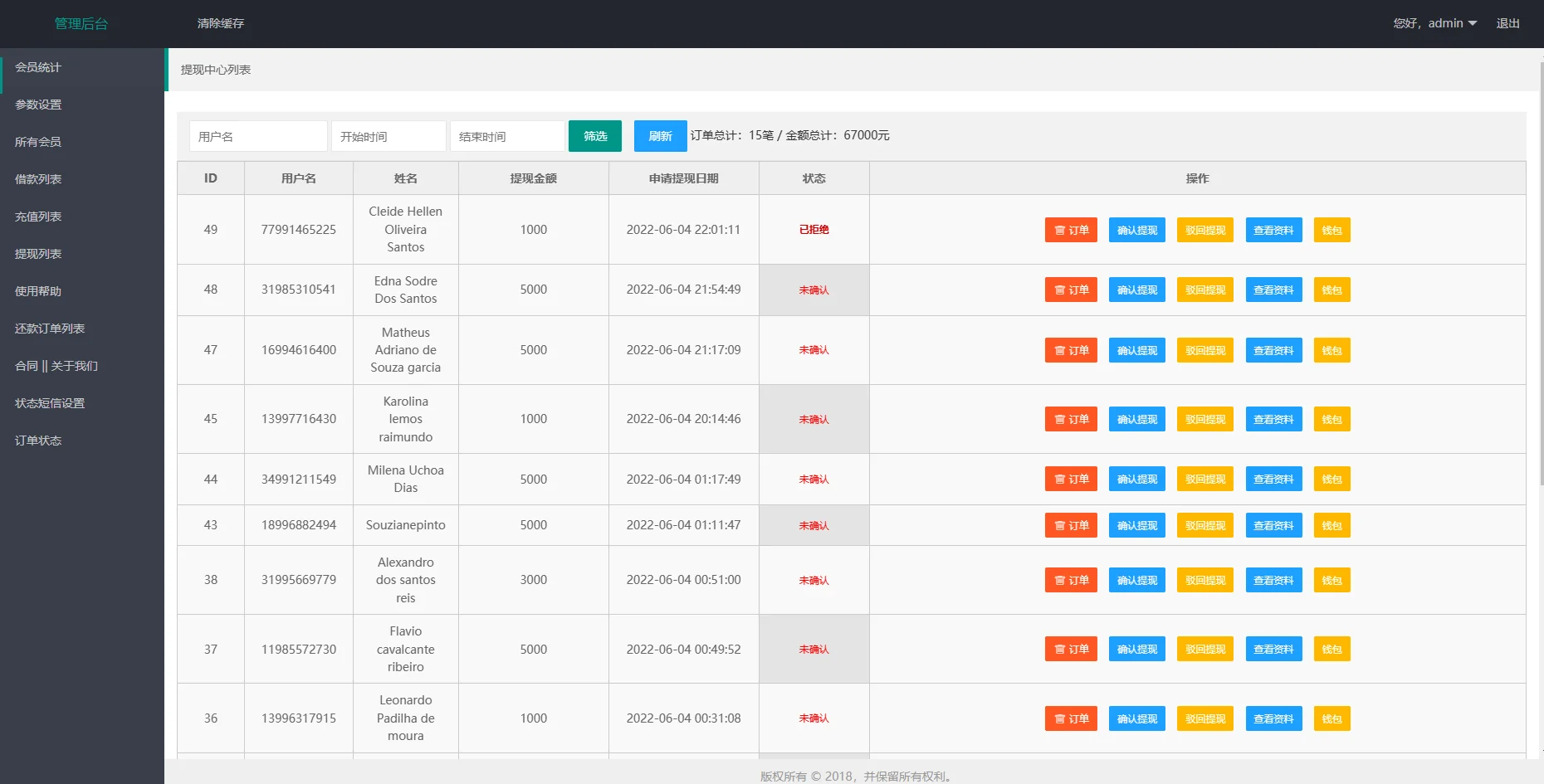Click 订单 icon button for ID 47
This screenshot has height=784, width=1544.
click(x=1071, y=350)
